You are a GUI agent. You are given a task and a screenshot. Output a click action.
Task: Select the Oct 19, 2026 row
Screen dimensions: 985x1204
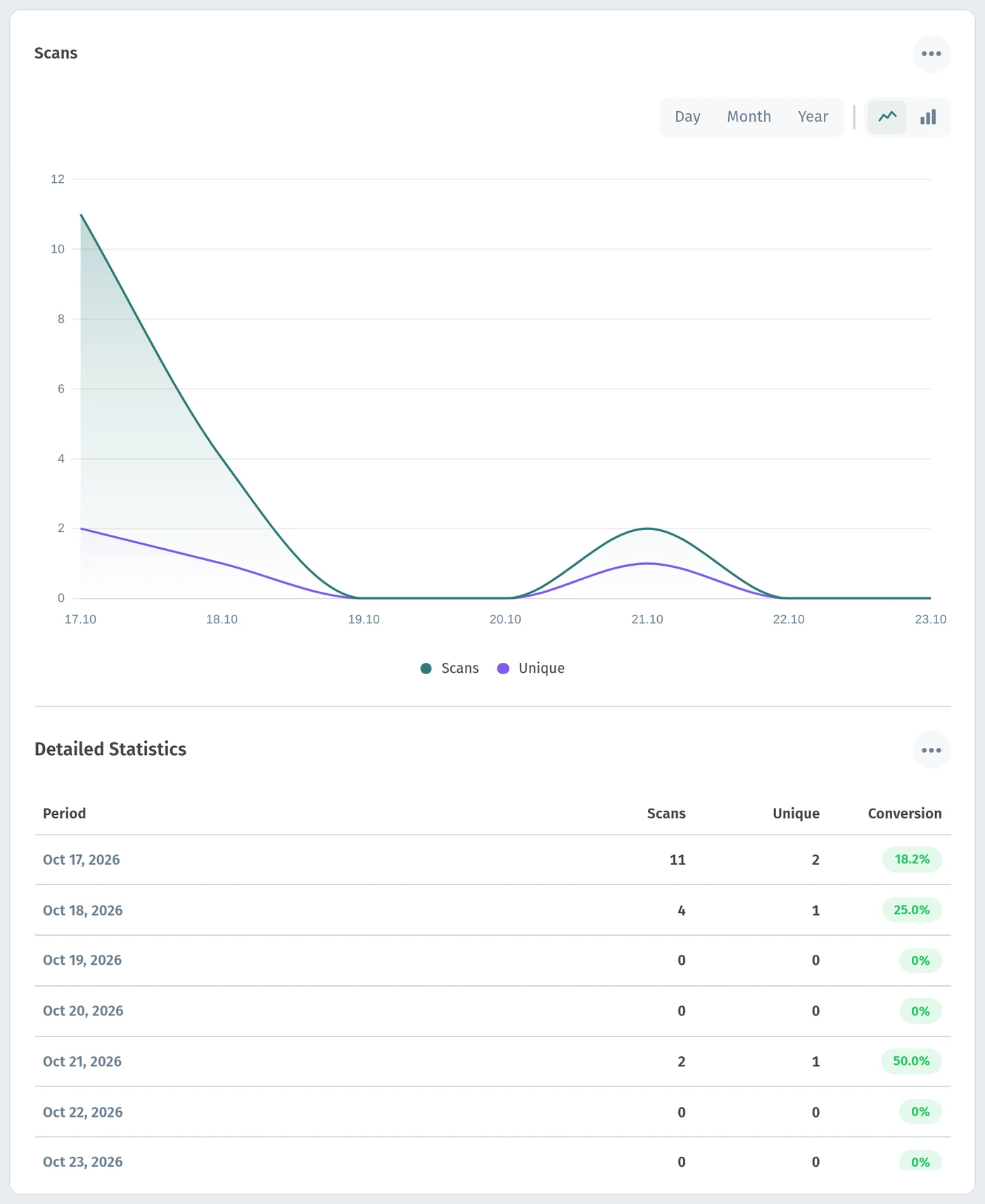493,961
